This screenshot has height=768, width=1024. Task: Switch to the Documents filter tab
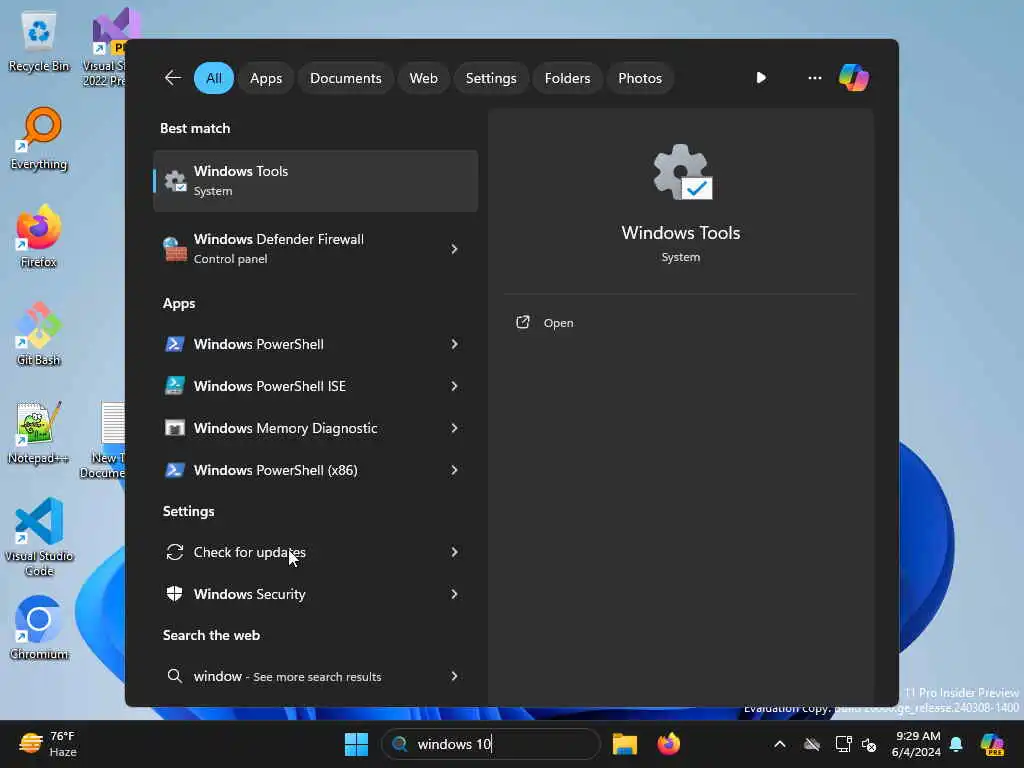(x=345, y=78)
